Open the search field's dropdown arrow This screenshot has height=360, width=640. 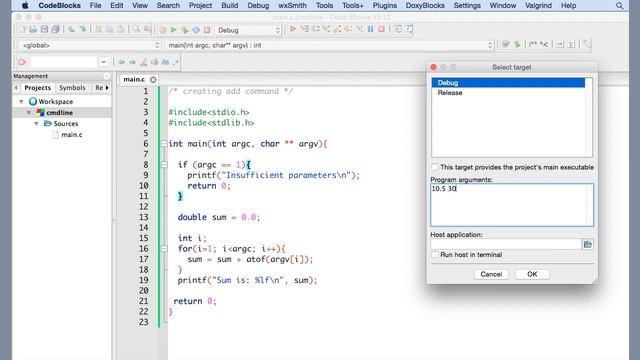coord(103,62)
